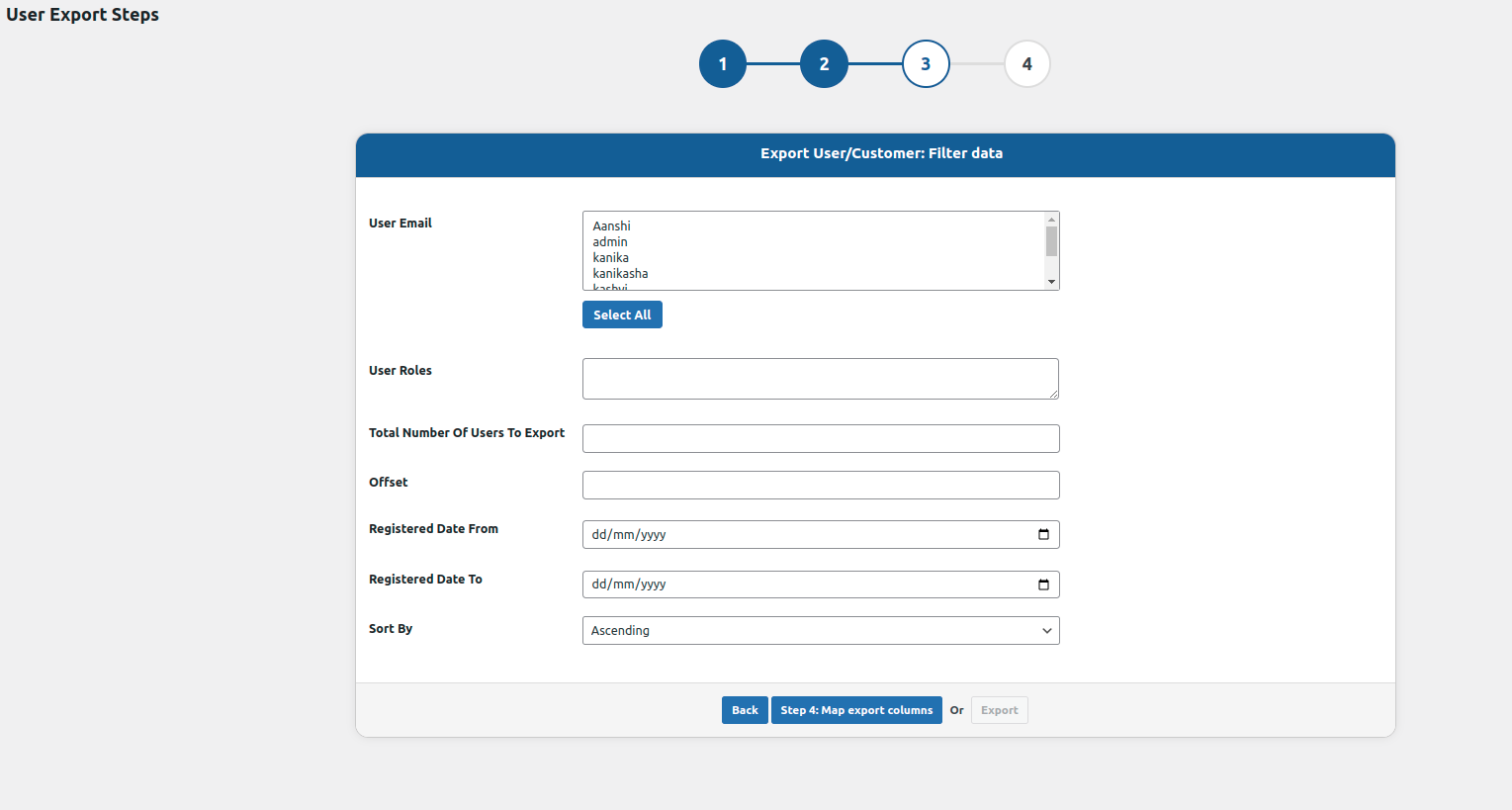Image resolution: width=1512 pixels, height=810 pixels.
Task: Click Select All users button
Action: coord(622,315)
